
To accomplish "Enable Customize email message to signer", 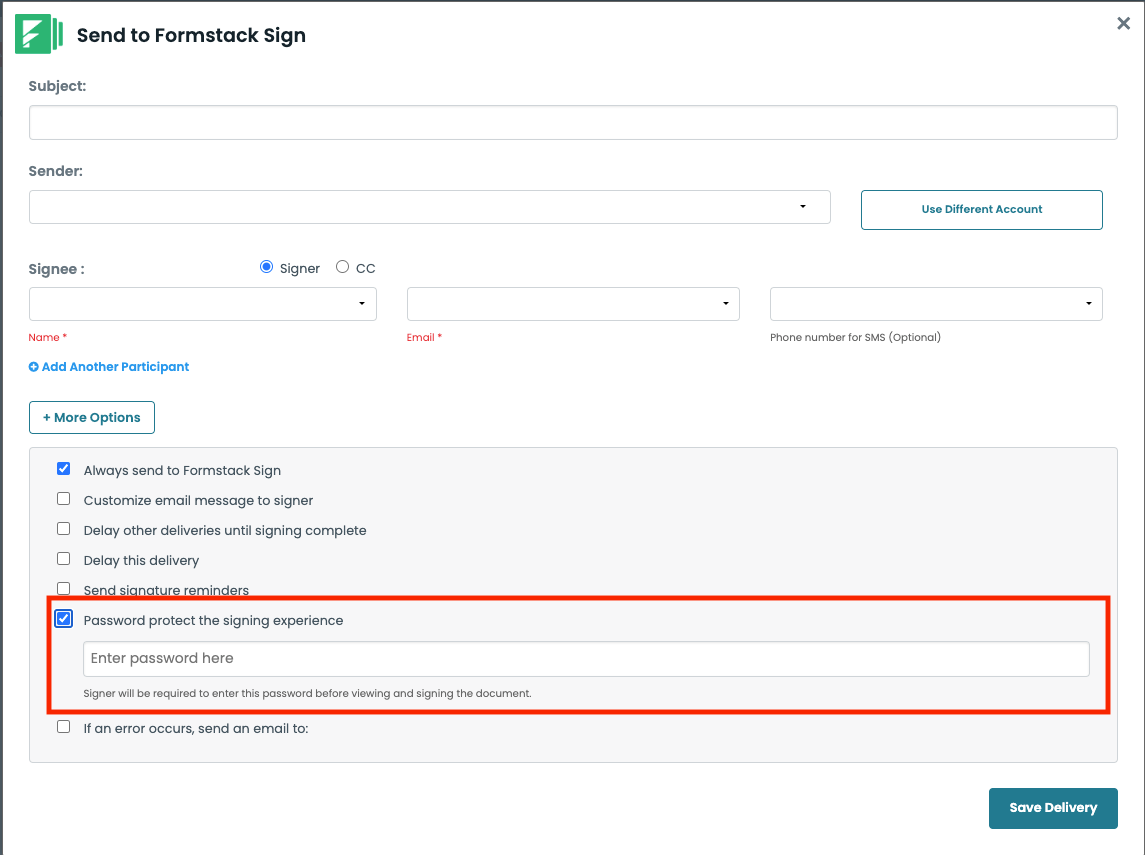I will (64, 499).
